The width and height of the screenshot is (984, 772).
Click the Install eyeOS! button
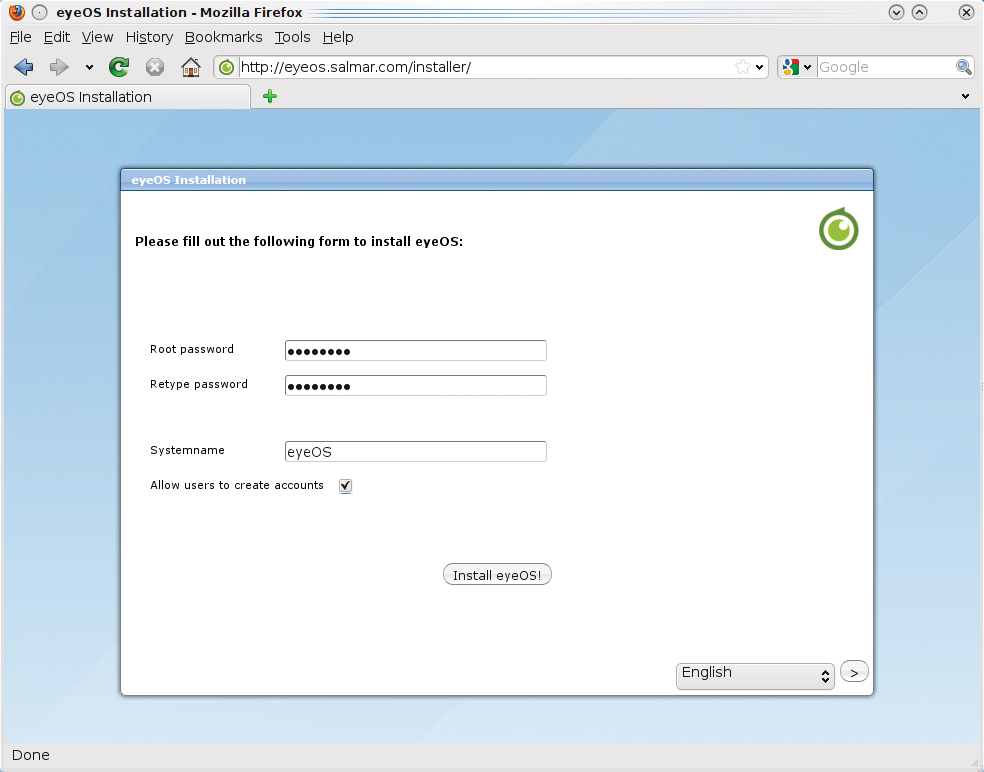pos(497,574)
